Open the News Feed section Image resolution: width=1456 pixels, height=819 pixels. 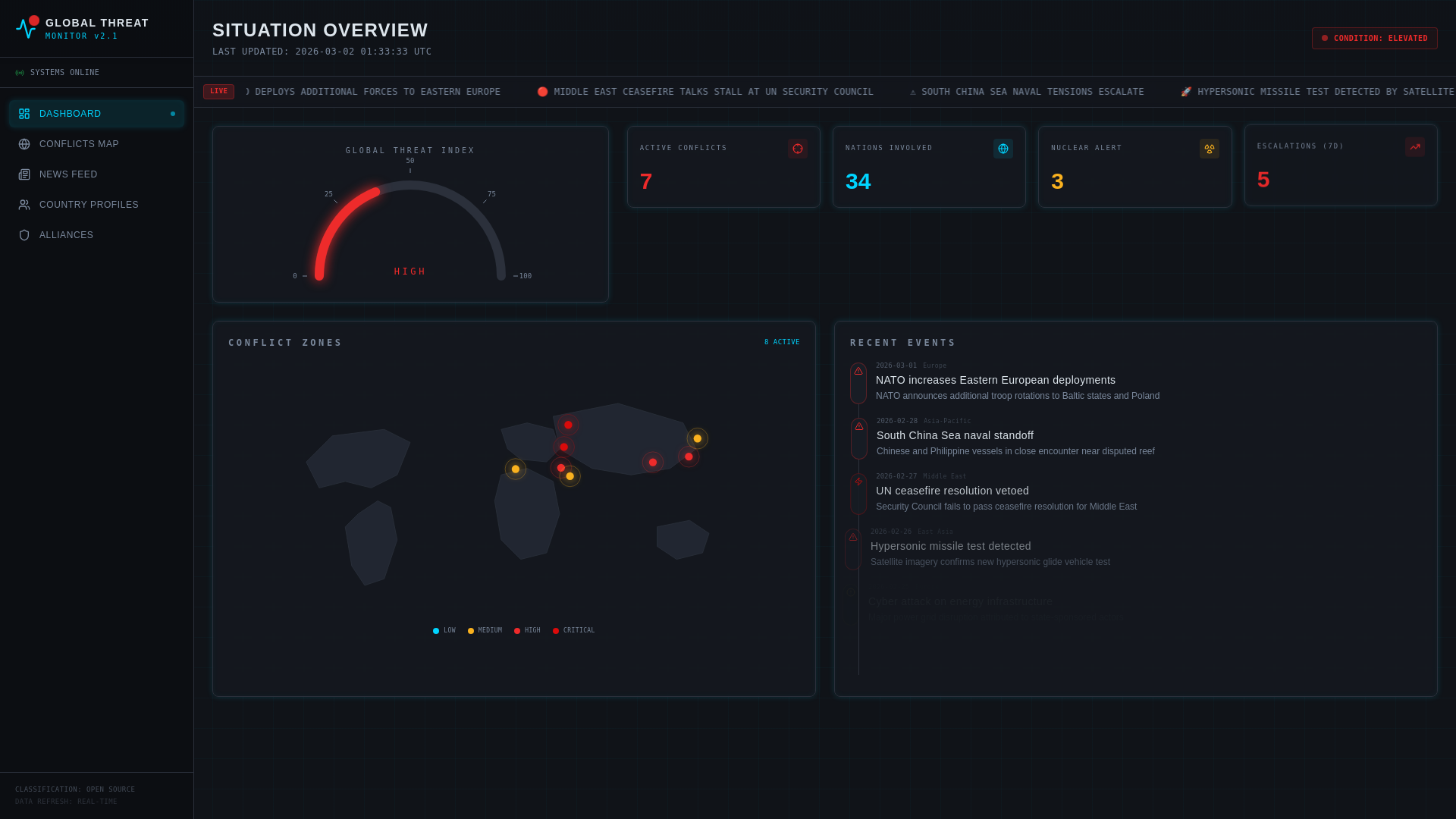(97, 174)
